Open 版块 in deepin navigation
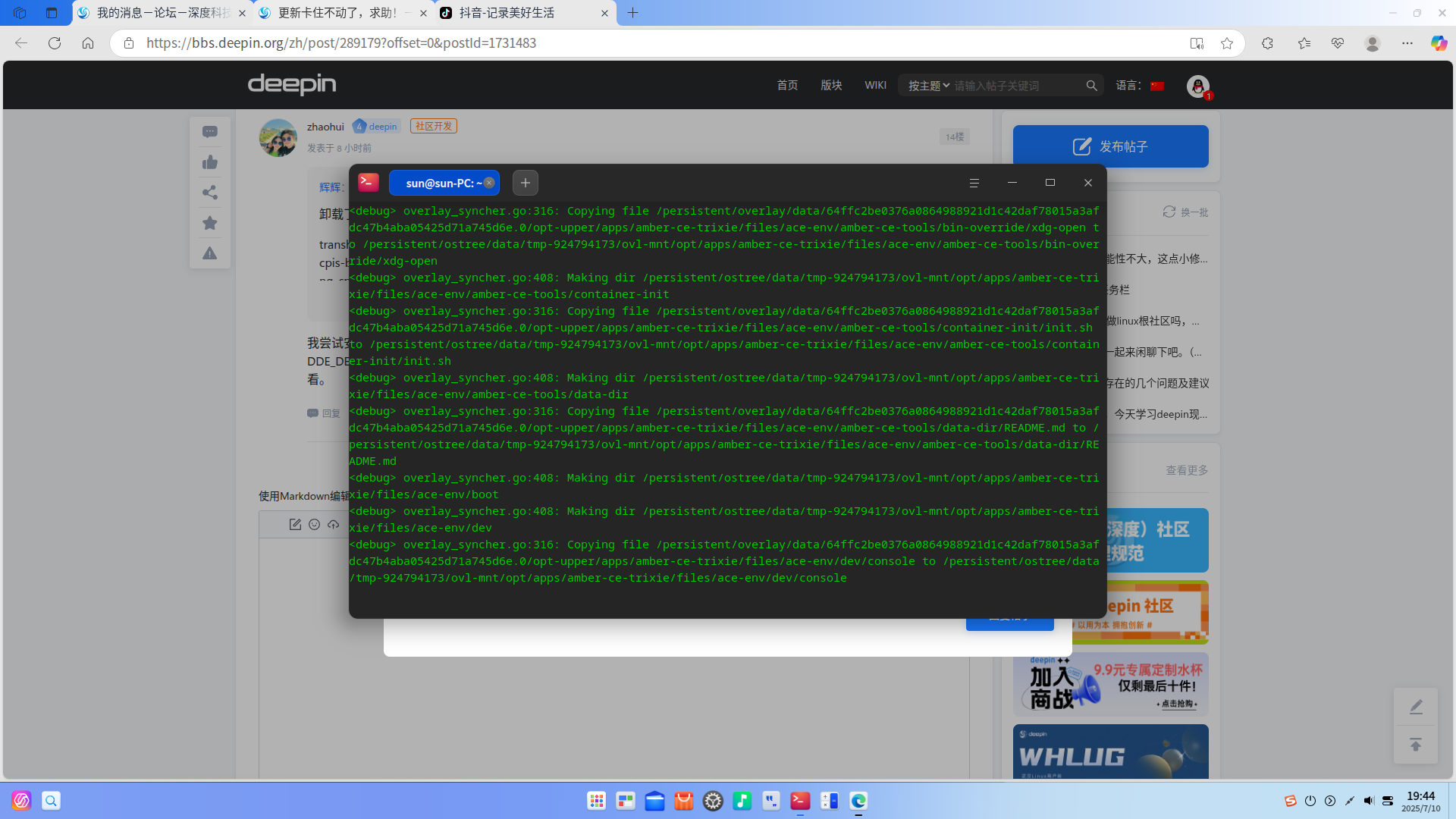Viewport: 1456px width, 819px height. click(831, 85)
